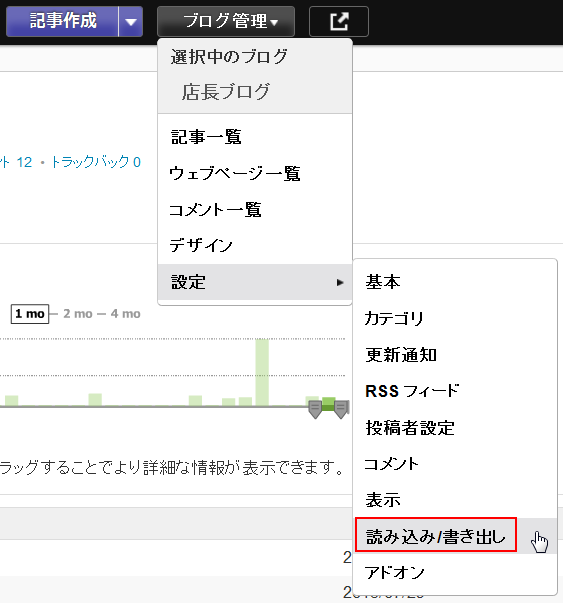This screenshot has width=563, height=603.
Task: Open 記事一覧 from the menu
Action: tap(255, 137)
